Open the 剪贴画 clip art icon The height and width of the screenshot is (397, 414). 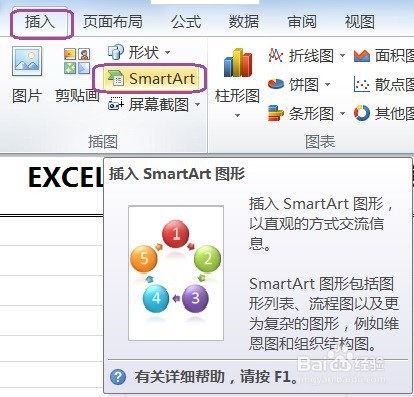coord(77,61)
